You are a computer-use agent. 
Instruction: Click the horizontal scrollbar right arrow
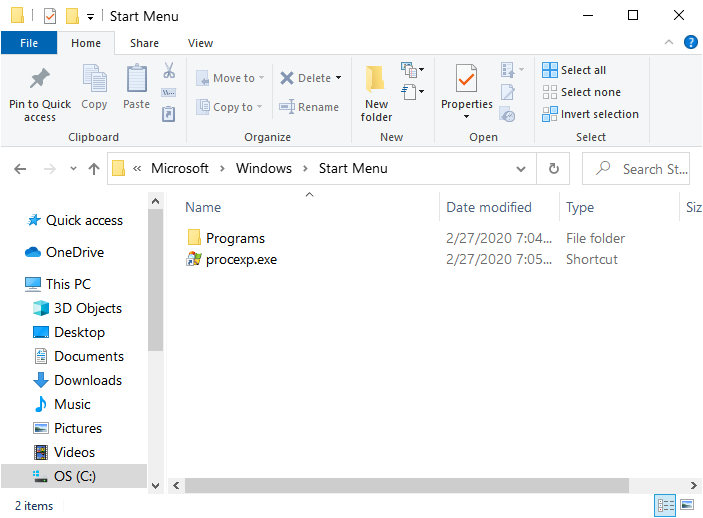coord(693,485)
